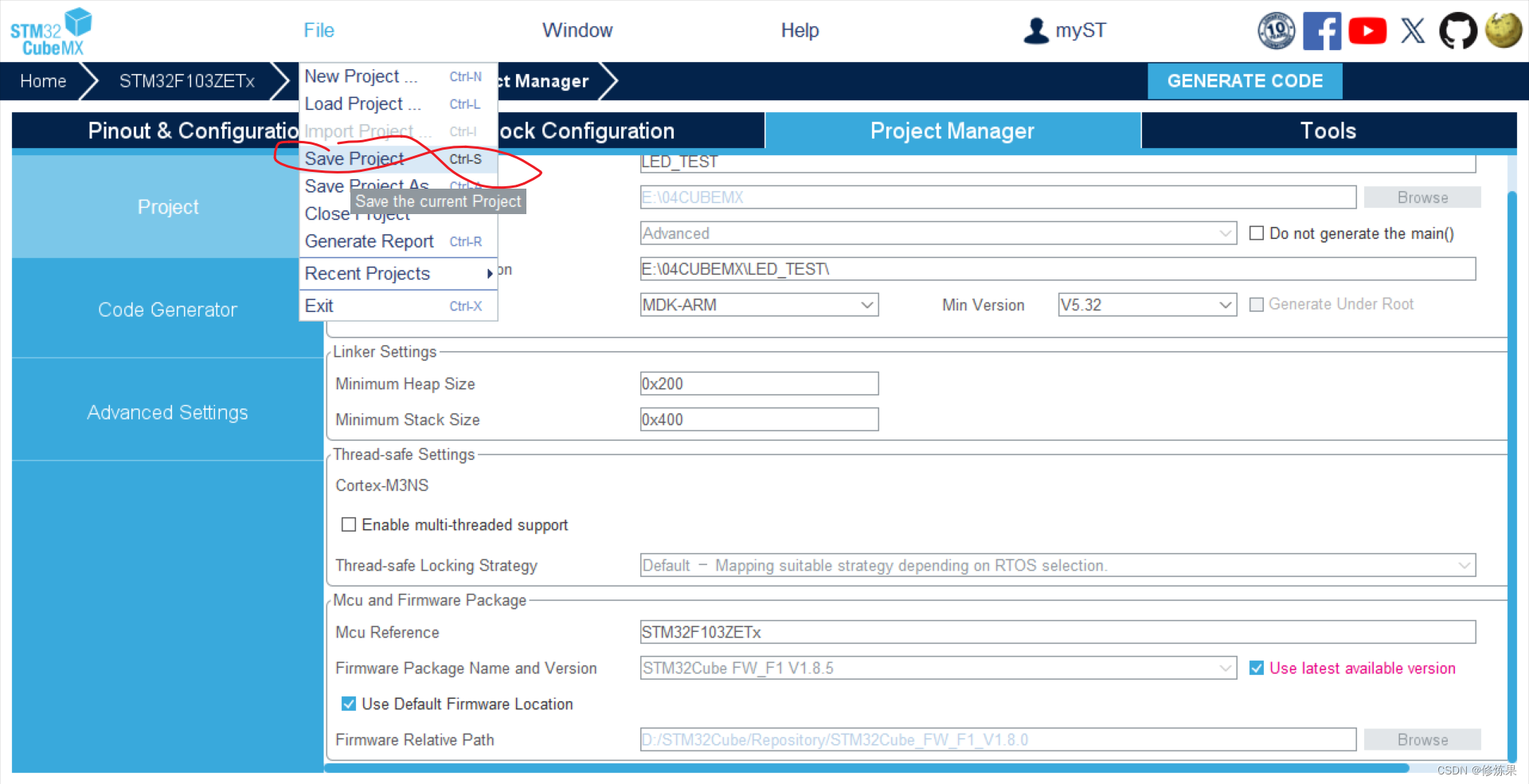Click the E:\04CUBEMX project location field

(x=998, y=197)
